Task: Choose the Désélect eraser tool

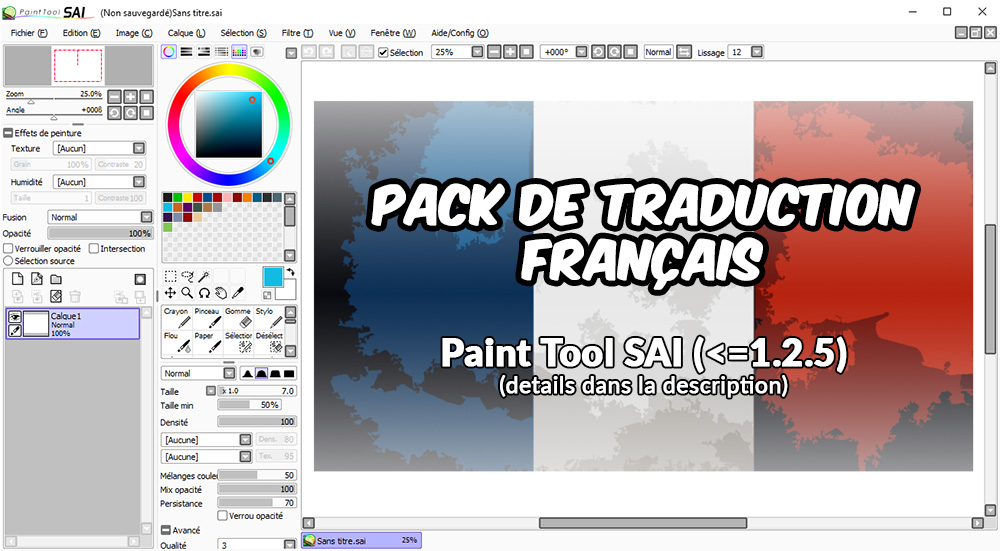Action: pyautogui.click(x=268, y=342)
